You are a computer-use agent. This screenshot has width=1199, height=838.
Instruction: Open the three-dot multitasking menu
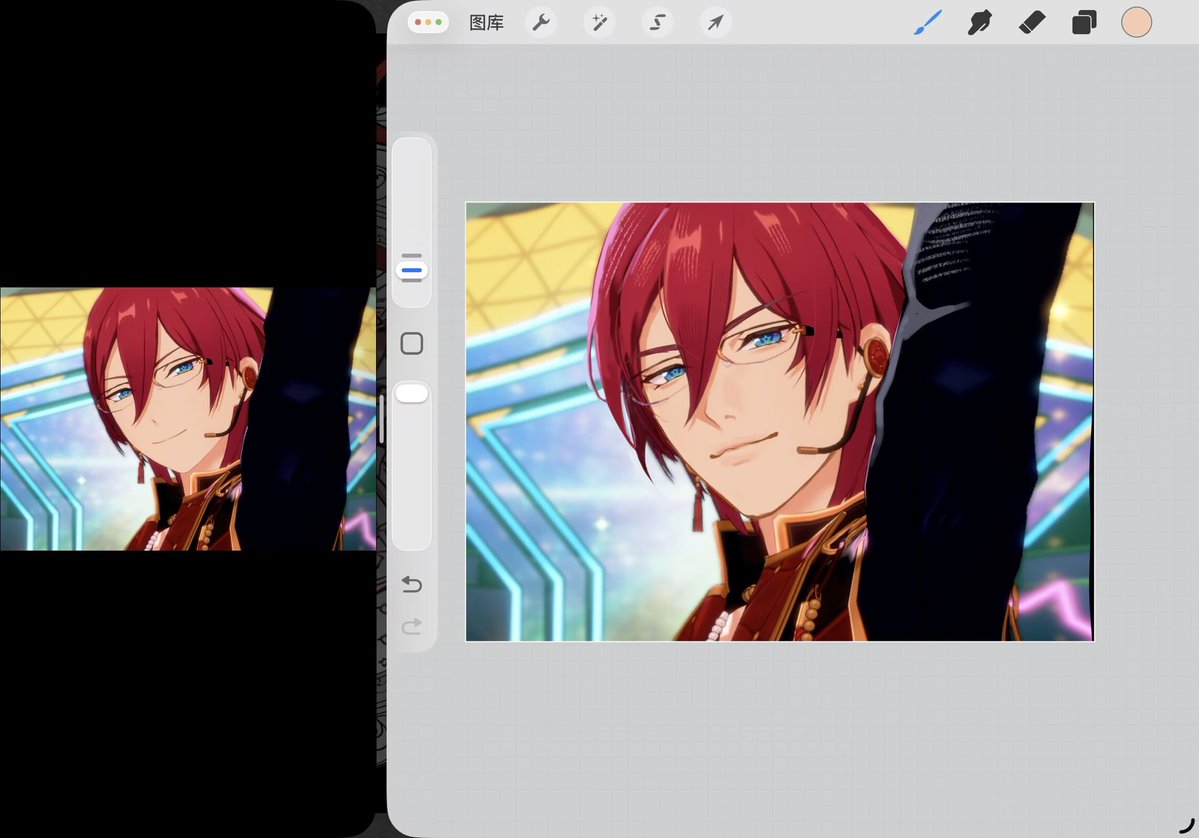tap(428, 22)
